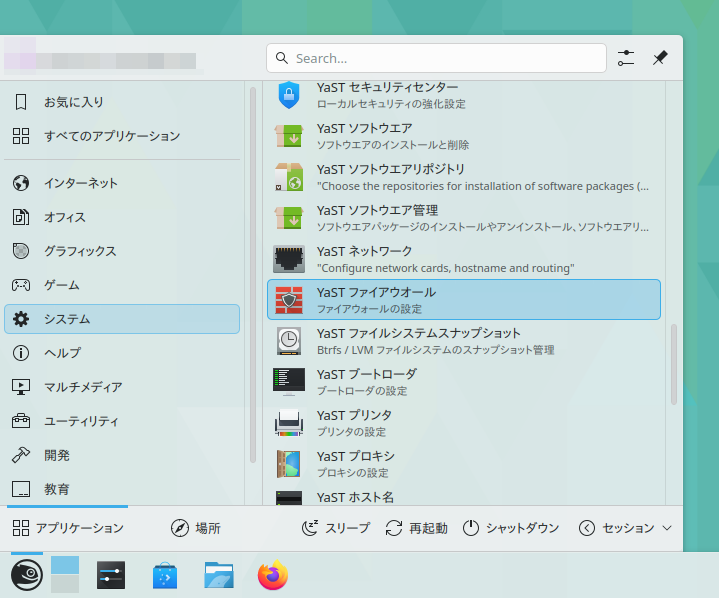This screenshot has height=598, width=719.
Task: Click the 再起動 restart button
Action: (x=416, y=528)
